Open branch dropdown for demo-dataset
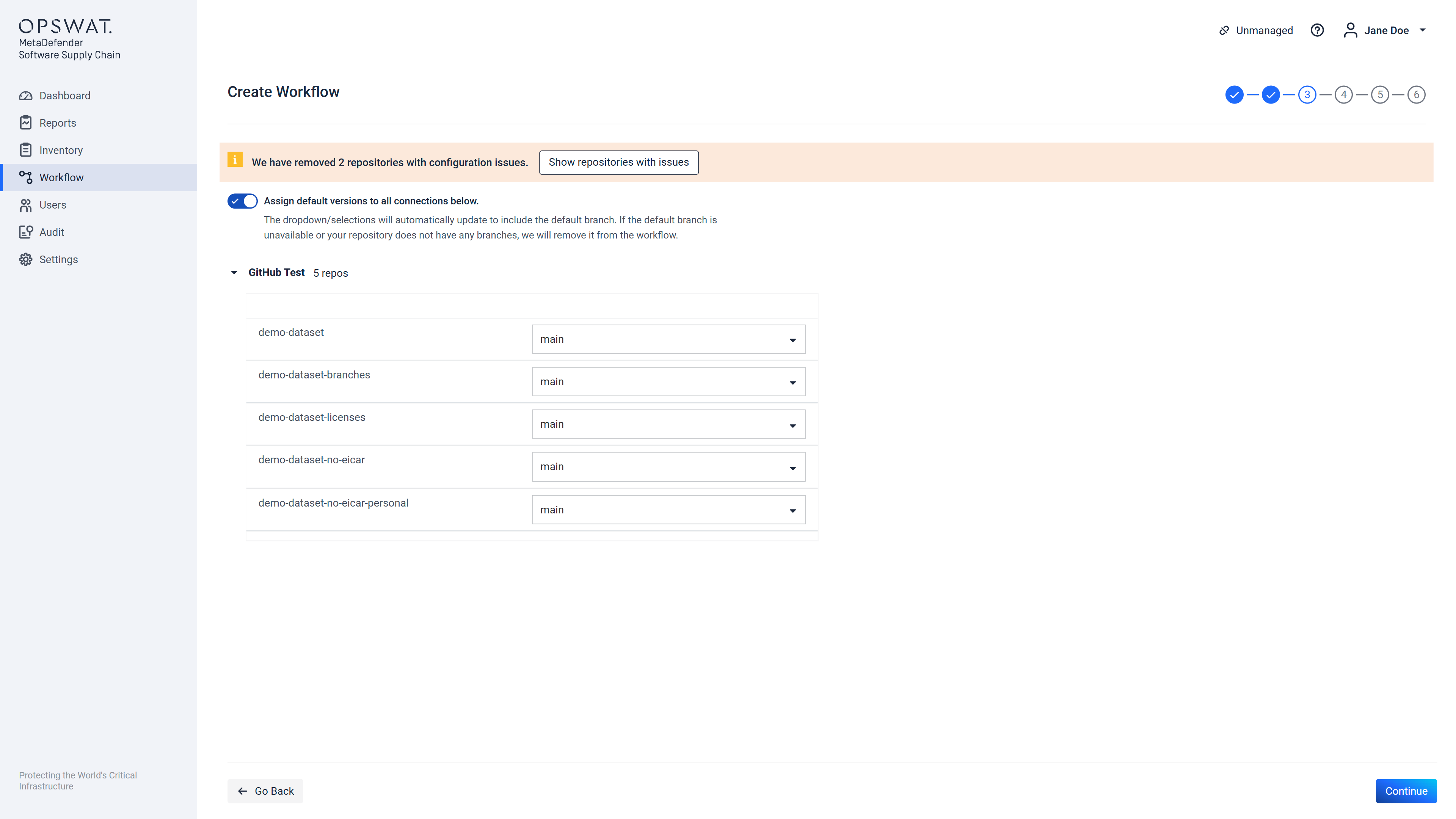Viewport: 1456px width, 819px height. pos(668,339)
